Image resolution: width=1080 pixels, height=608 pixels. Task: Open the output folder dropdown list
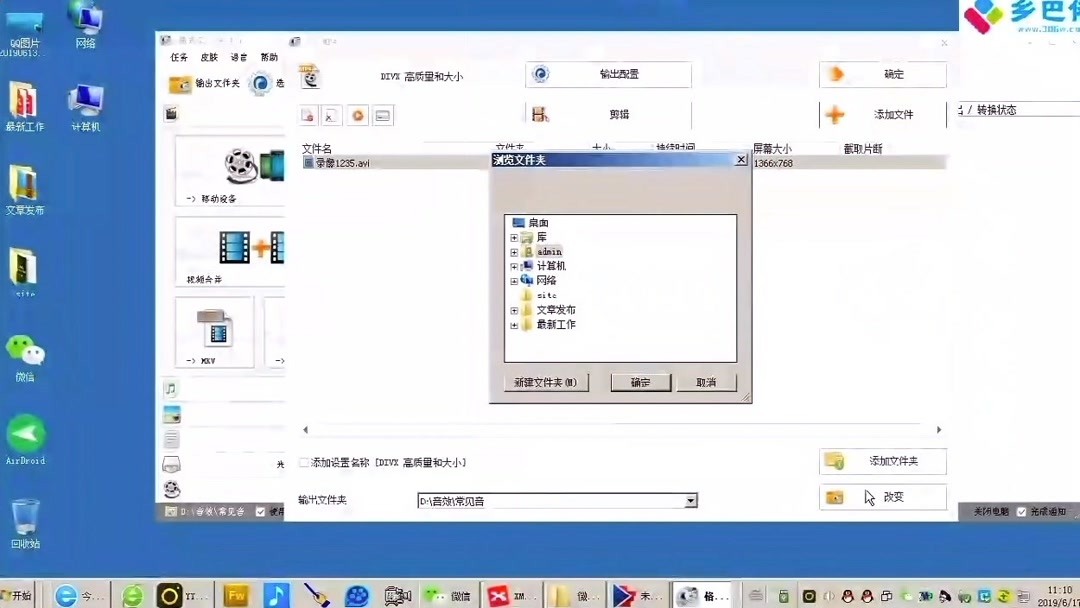pyautogui.click(x=691, y=500)
